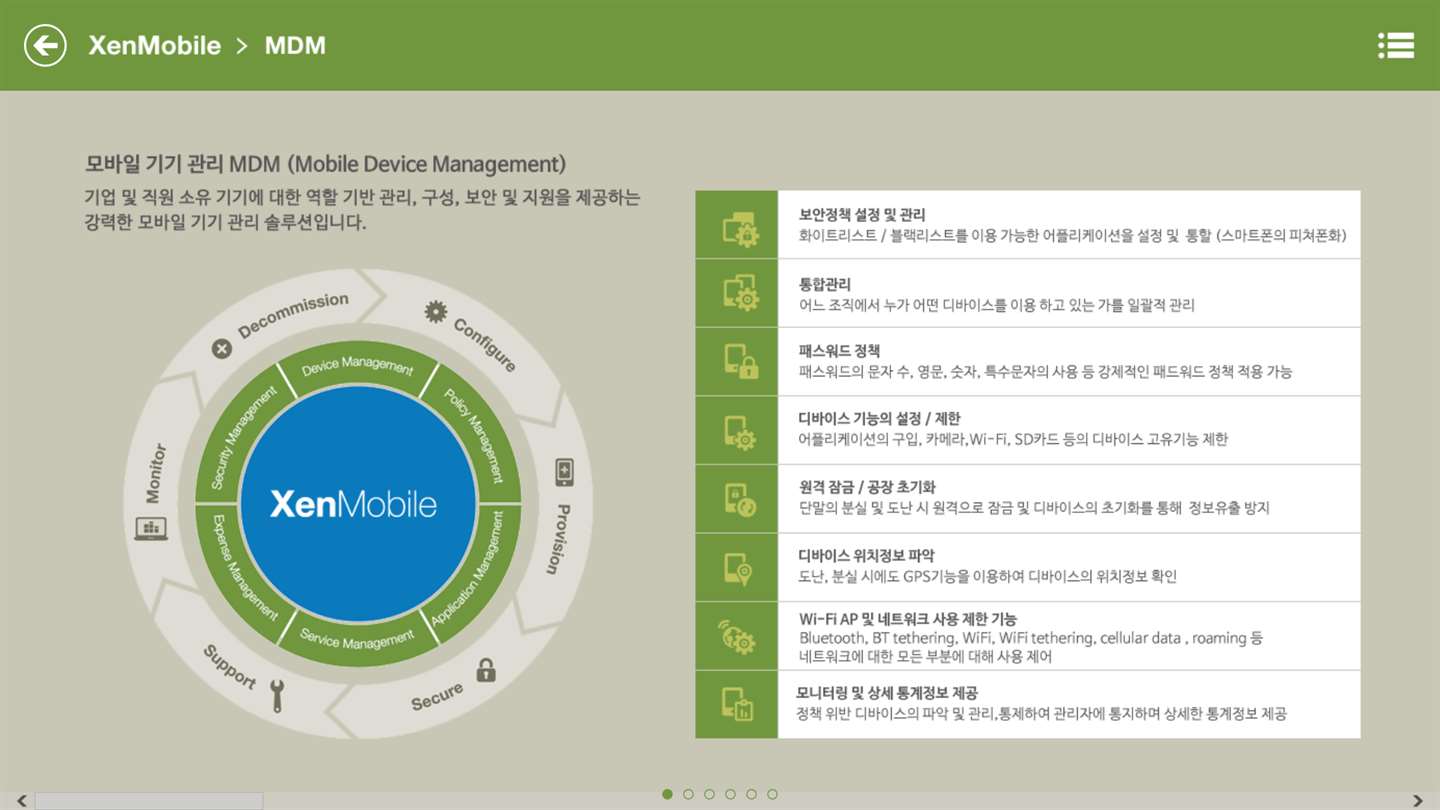Click the Device Management wheel segment
The image size is (1440, 810).
coord(357,367)
